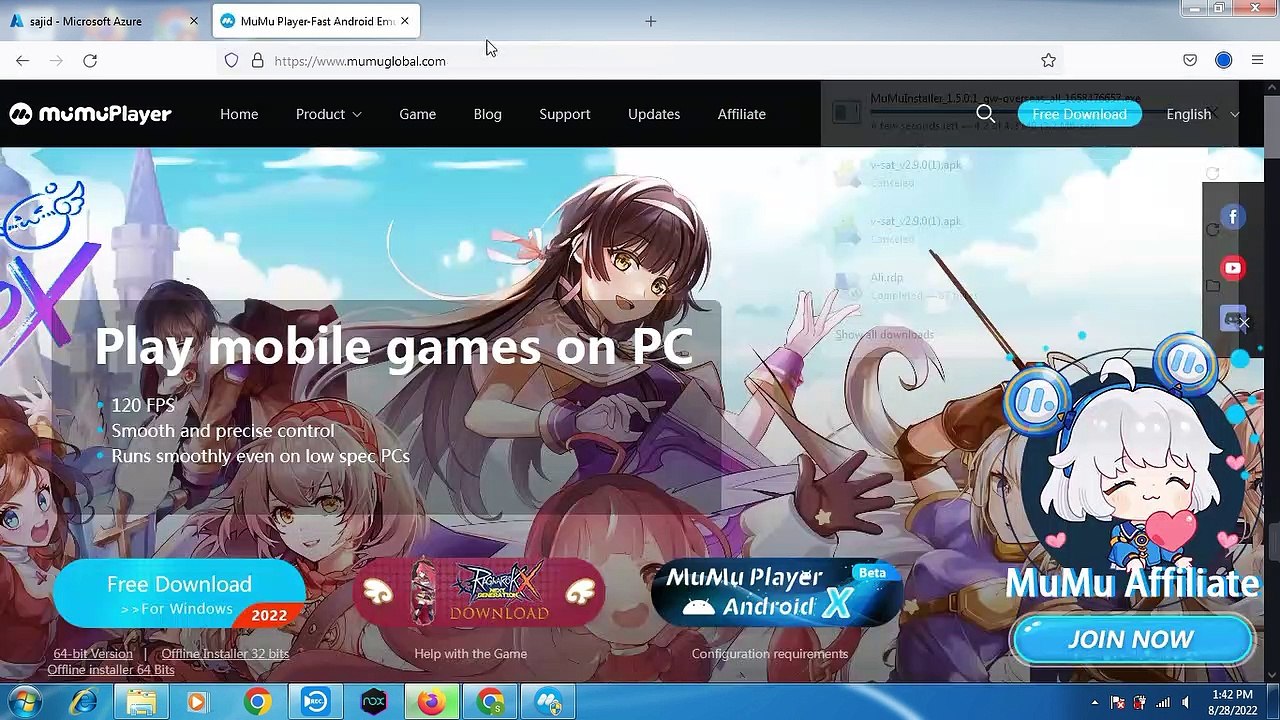
Task: Click the Firefox account avatar icon
Action: point(1223,61)
